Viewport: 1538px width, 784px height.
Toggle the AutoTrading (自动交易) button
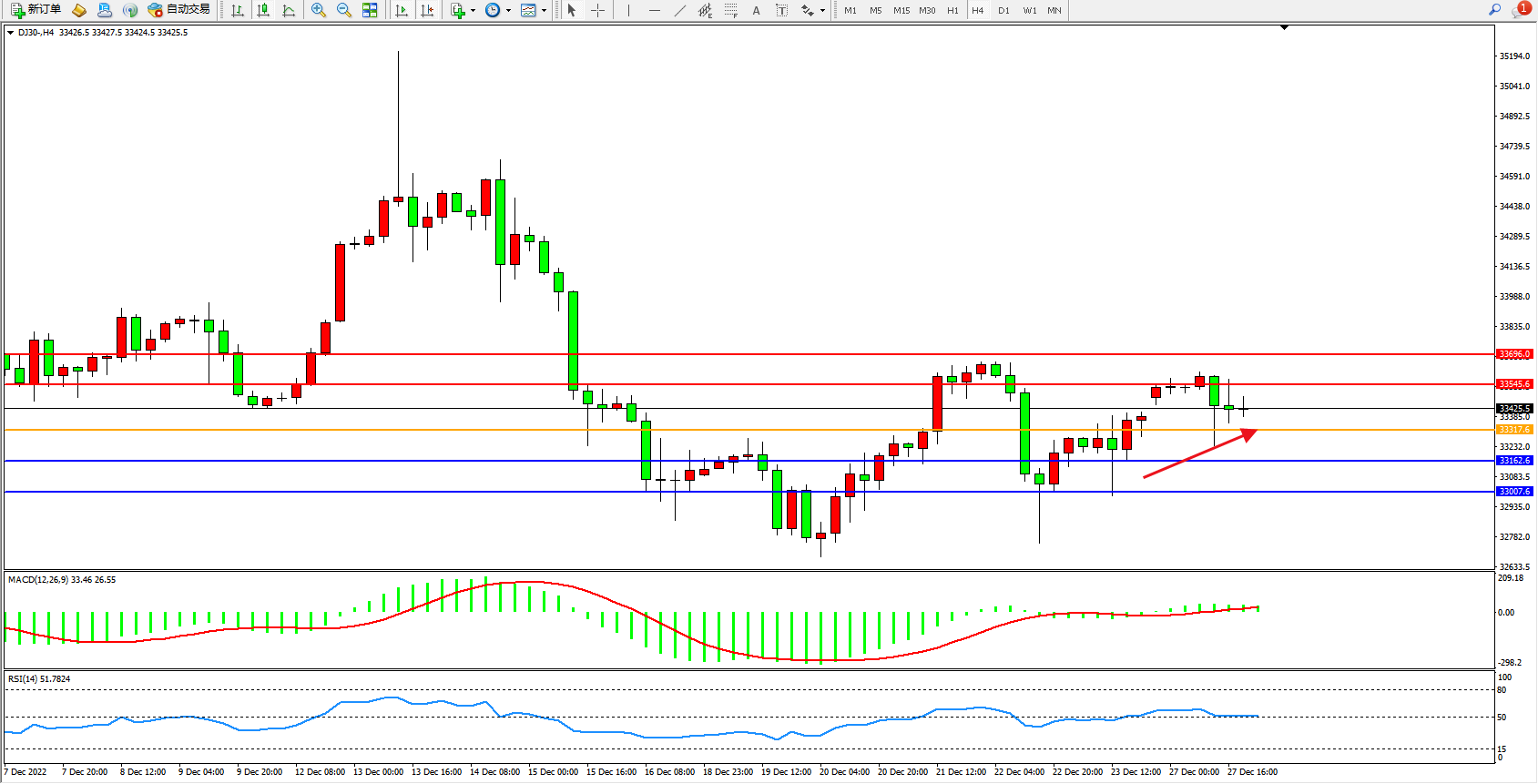click(x=179, y=10)
